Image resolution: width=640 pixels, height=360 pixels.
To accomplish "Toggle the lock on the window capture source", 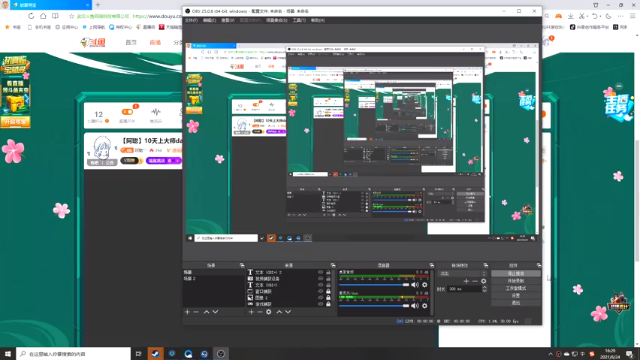I will coord(328,291).
